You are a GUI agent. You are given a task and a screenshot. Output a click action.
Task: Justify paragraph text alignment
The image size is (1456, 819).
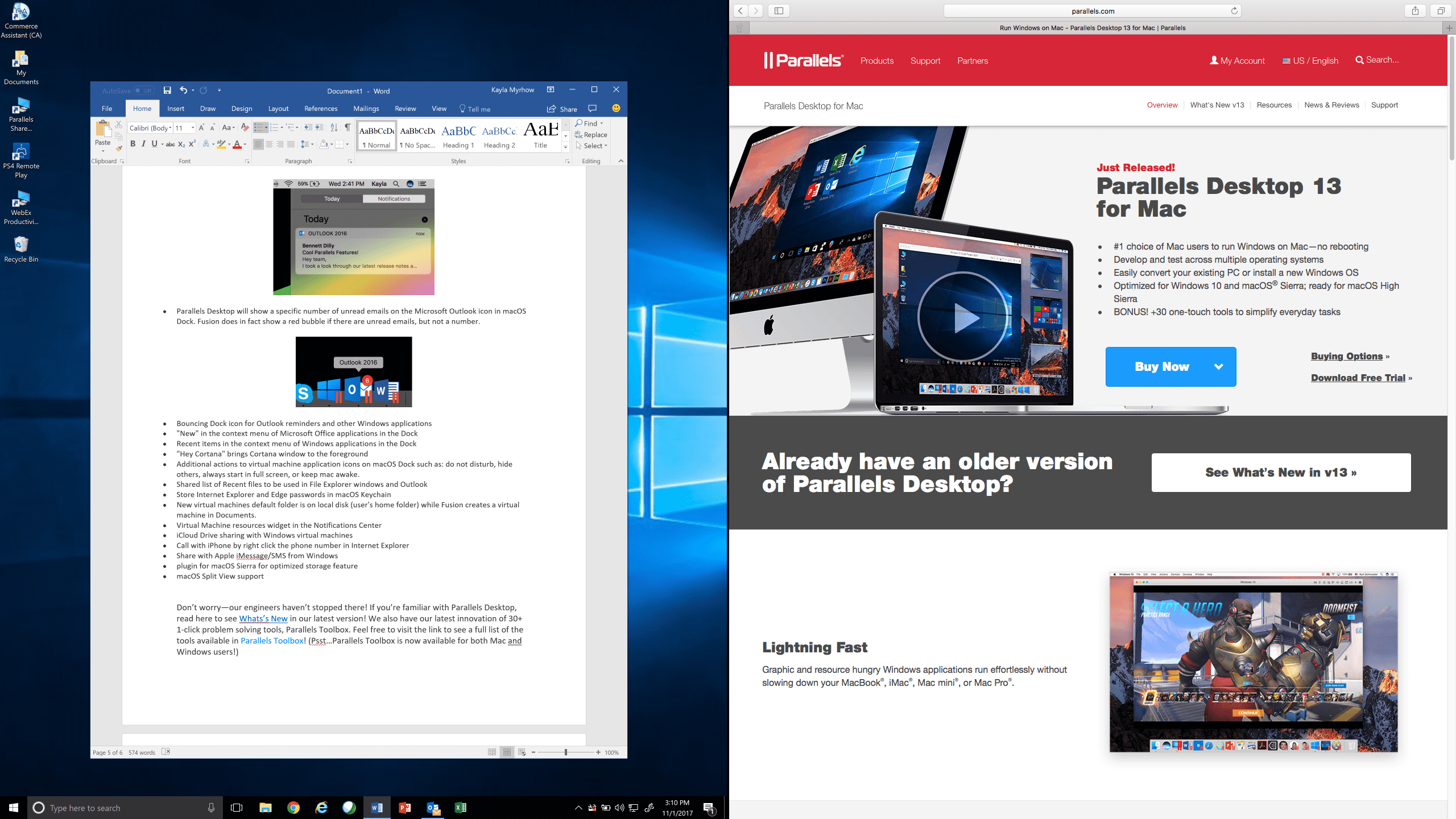(x=291, y=144)
